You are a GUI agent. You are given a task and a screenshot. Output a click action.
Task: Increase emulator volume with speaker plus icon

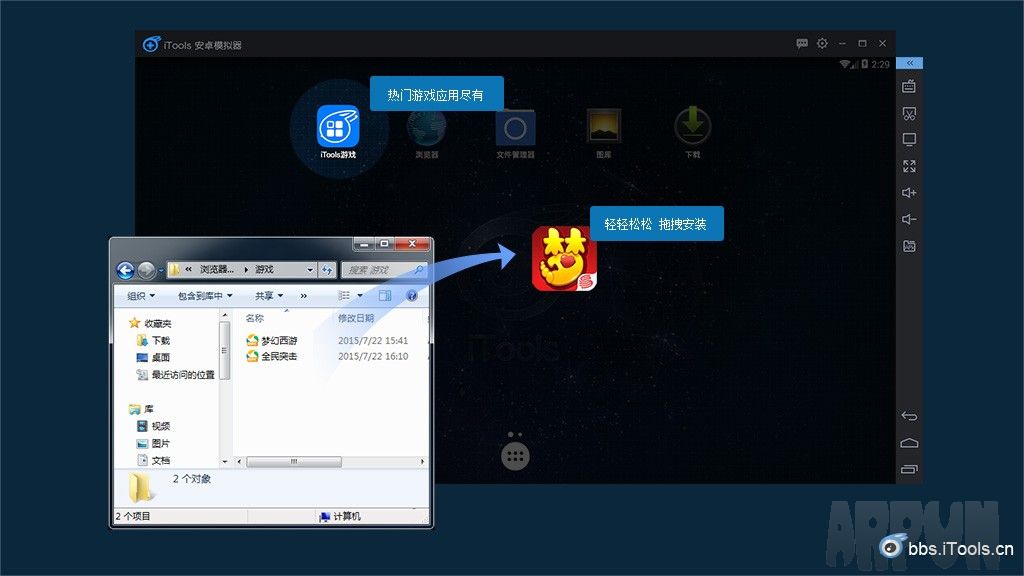(909, 193)
